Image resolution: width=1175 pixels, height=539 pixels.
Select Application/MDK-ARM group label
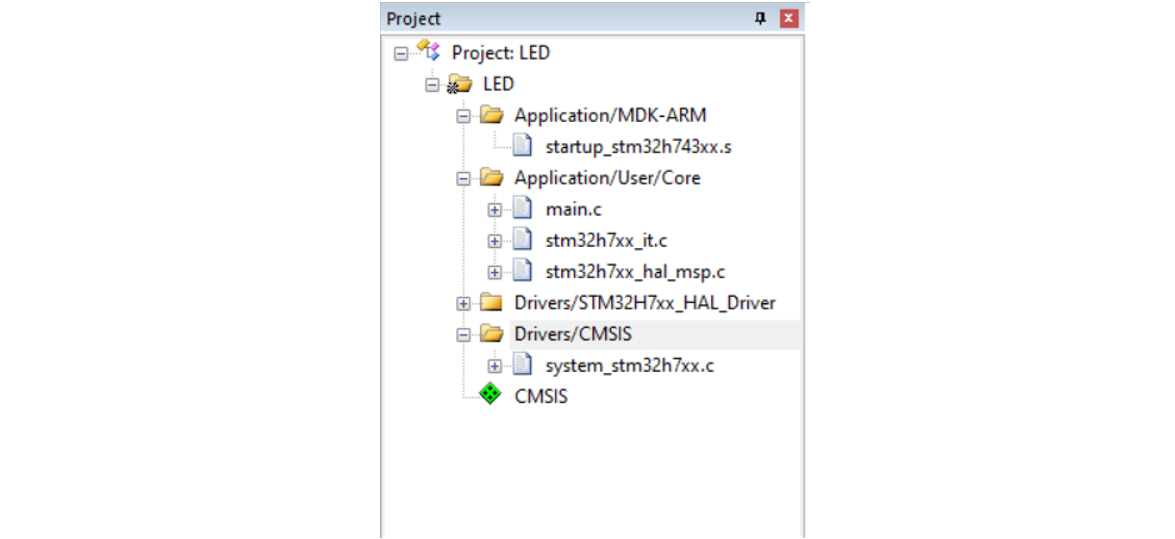coord(611,115)
